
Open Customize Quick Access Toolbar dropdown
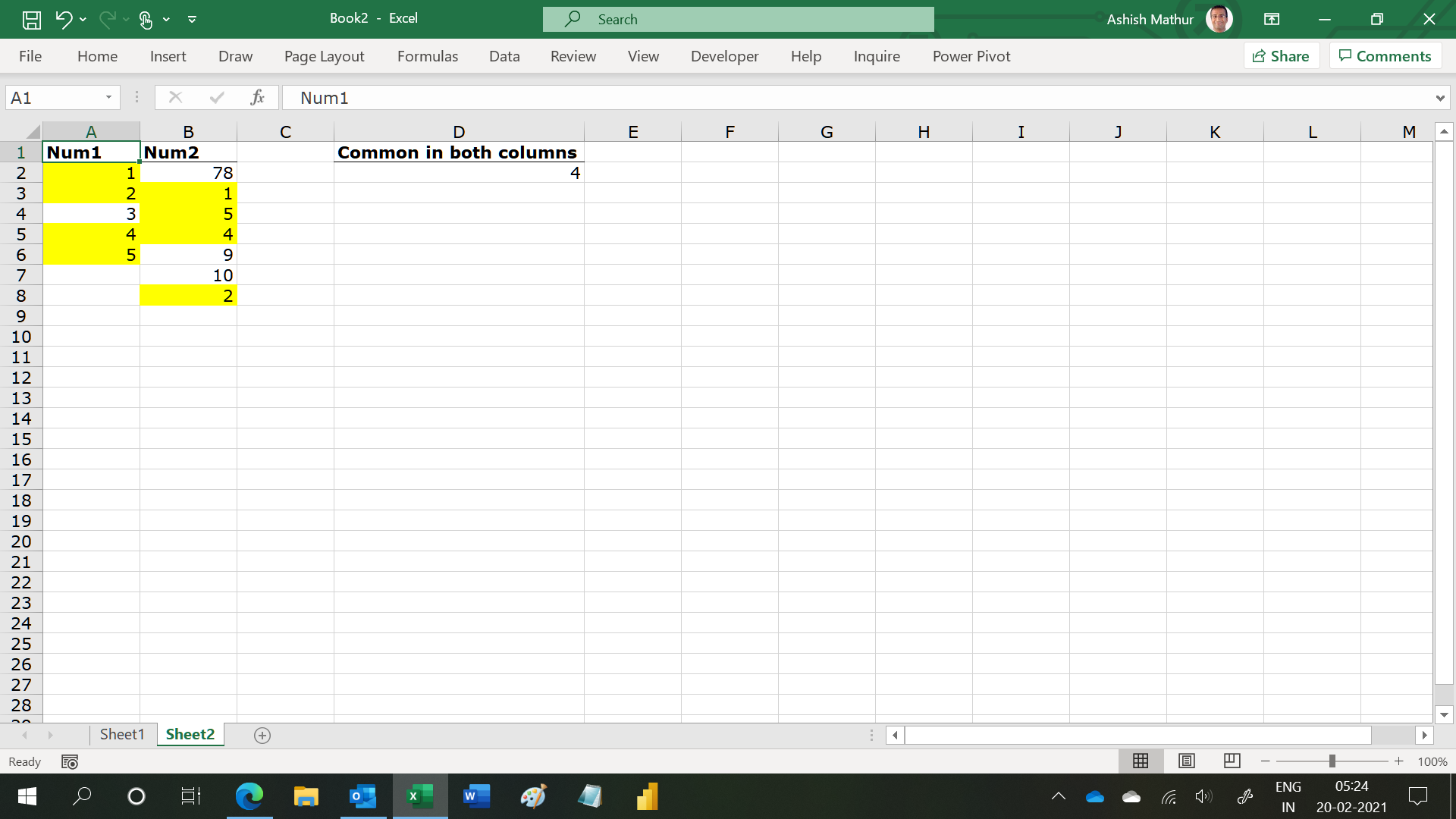coord(192,20)
